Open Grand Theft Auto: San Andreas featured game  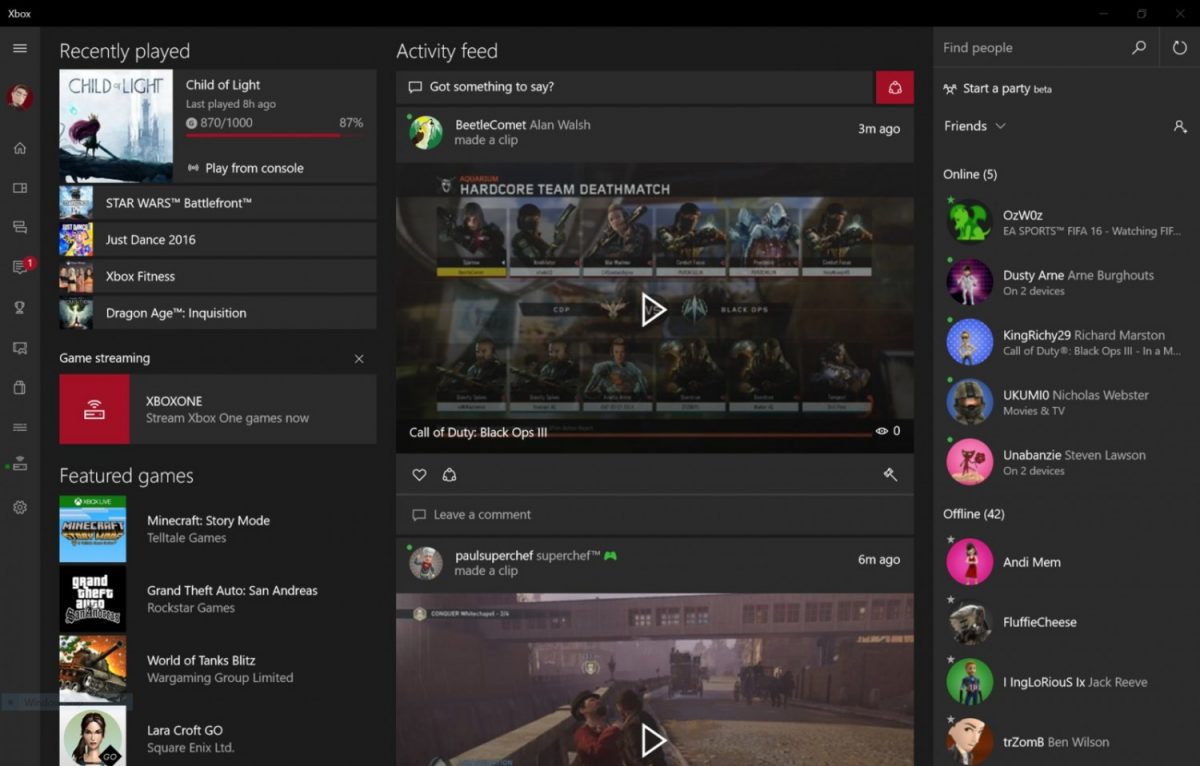pos(218,599)
